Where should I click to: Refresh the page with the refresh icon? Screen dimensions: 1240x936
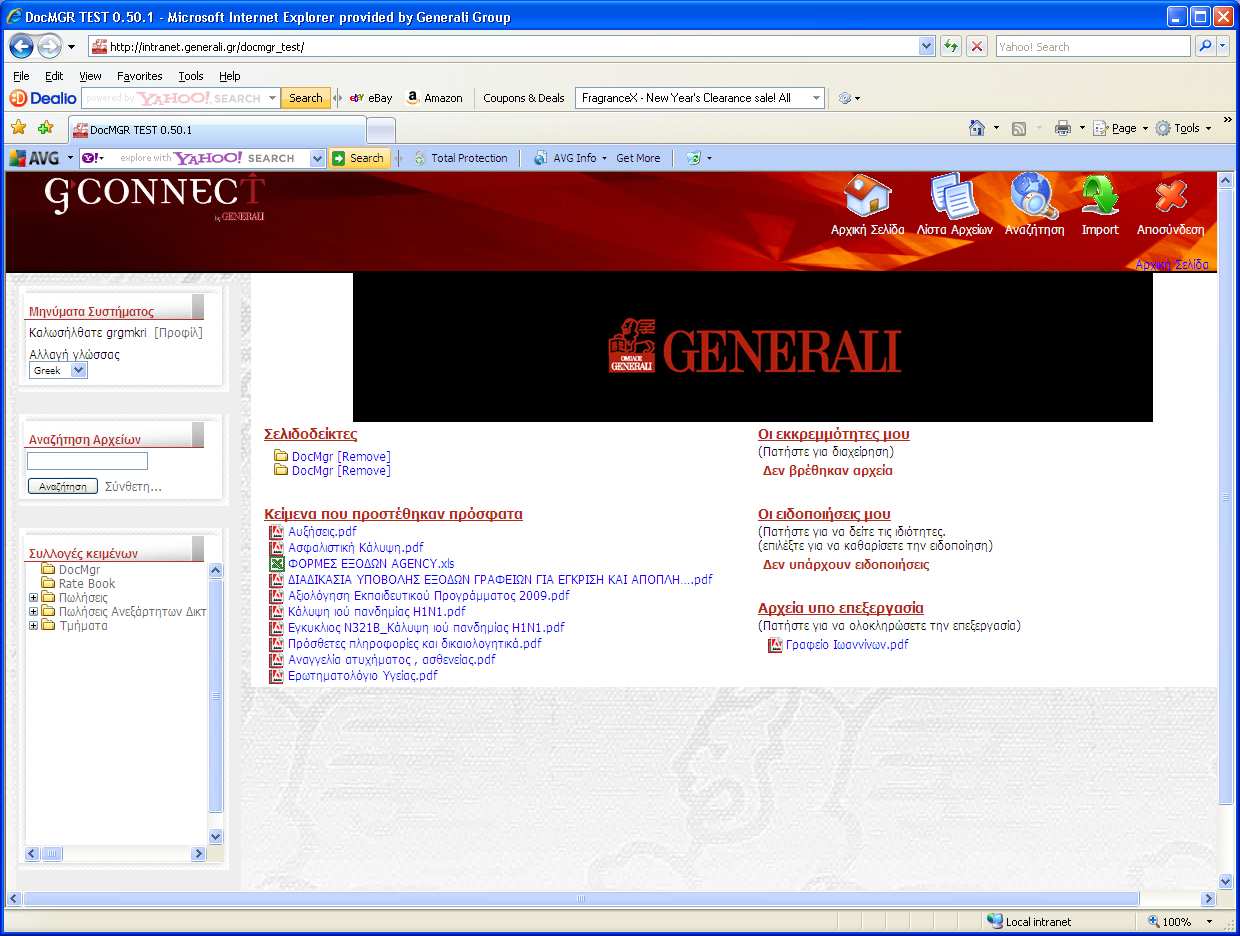click(950, 46)
